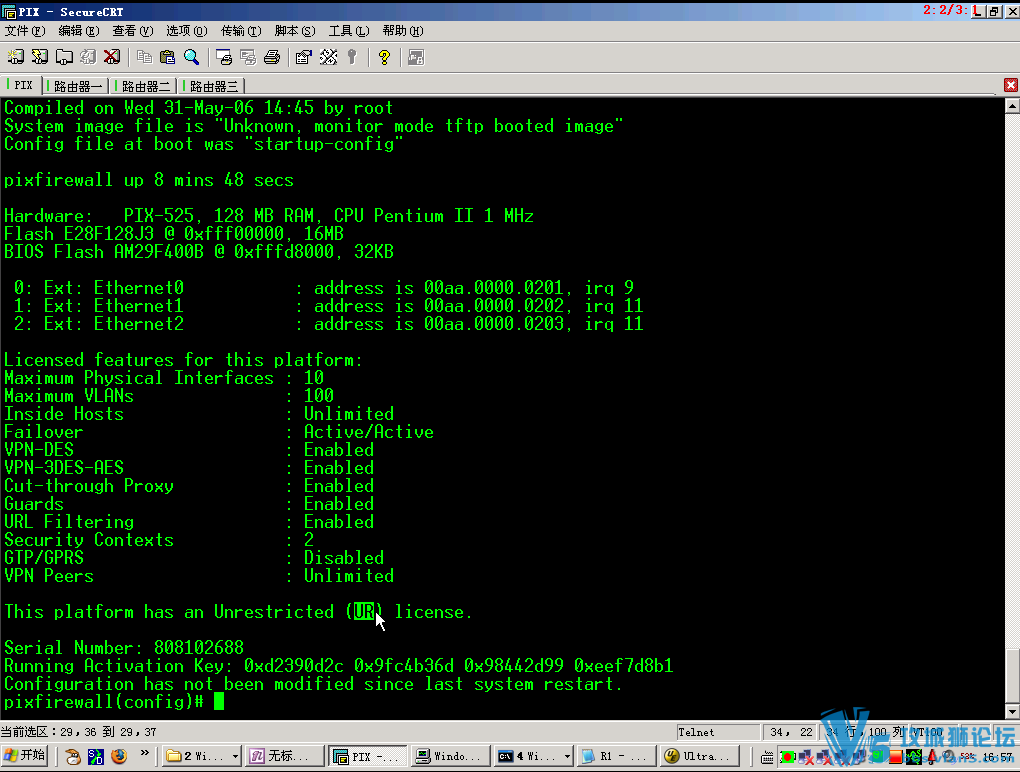Click the grayed Reconnect icon
This screenshot has height=772, width=1020.
pos(88,57)
